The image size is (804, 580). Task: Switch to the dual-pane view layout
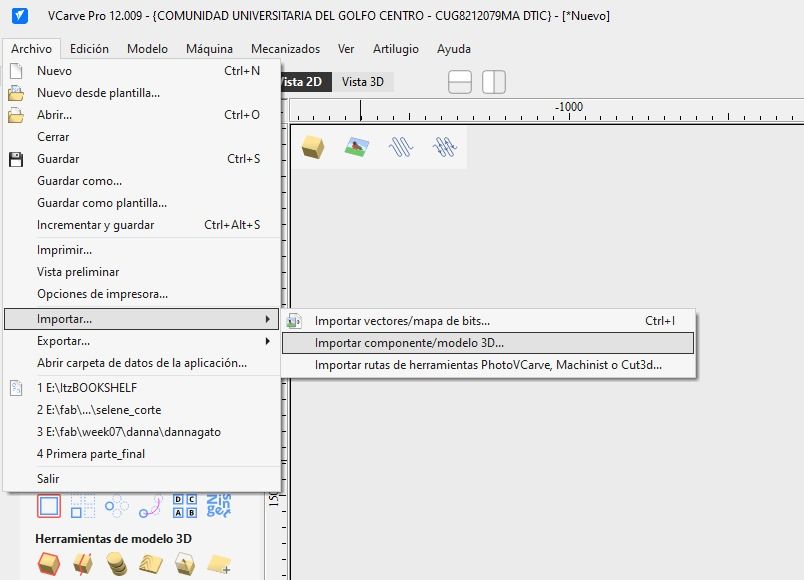pyautogui.click(x=493, y=83)
